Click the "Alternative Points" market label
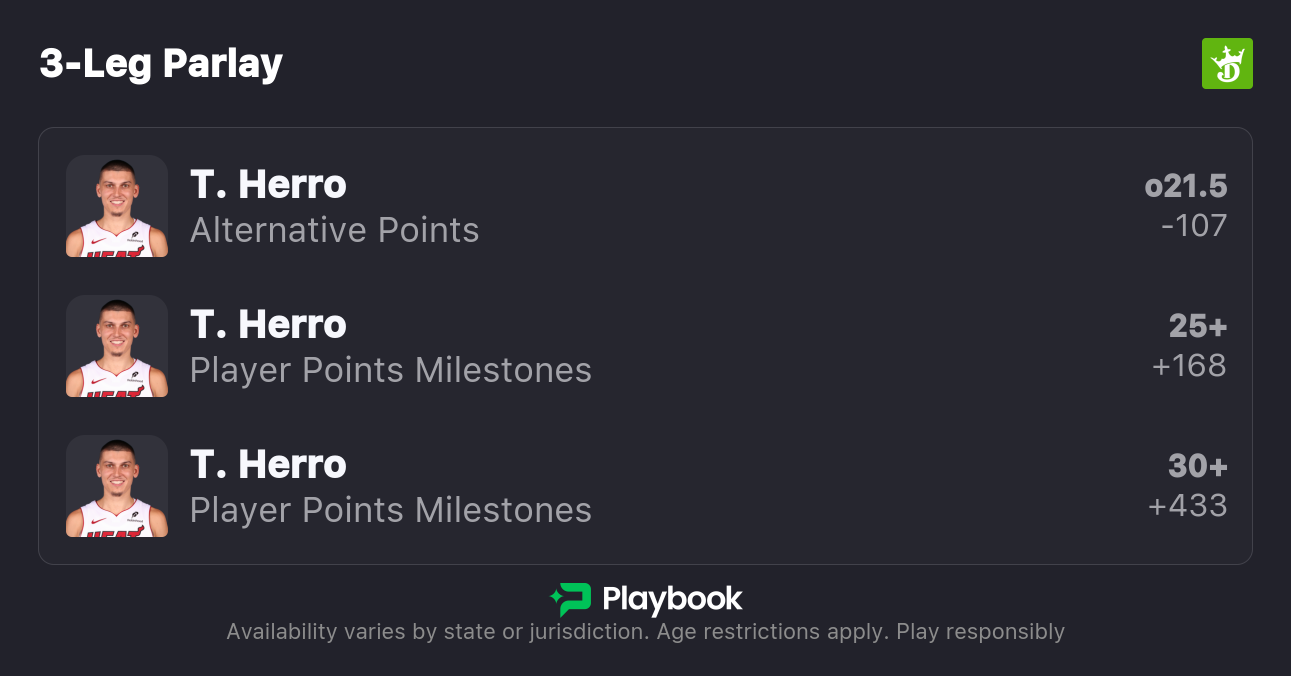Screen dimensions: 1291x676 click(x=334, y=231)
